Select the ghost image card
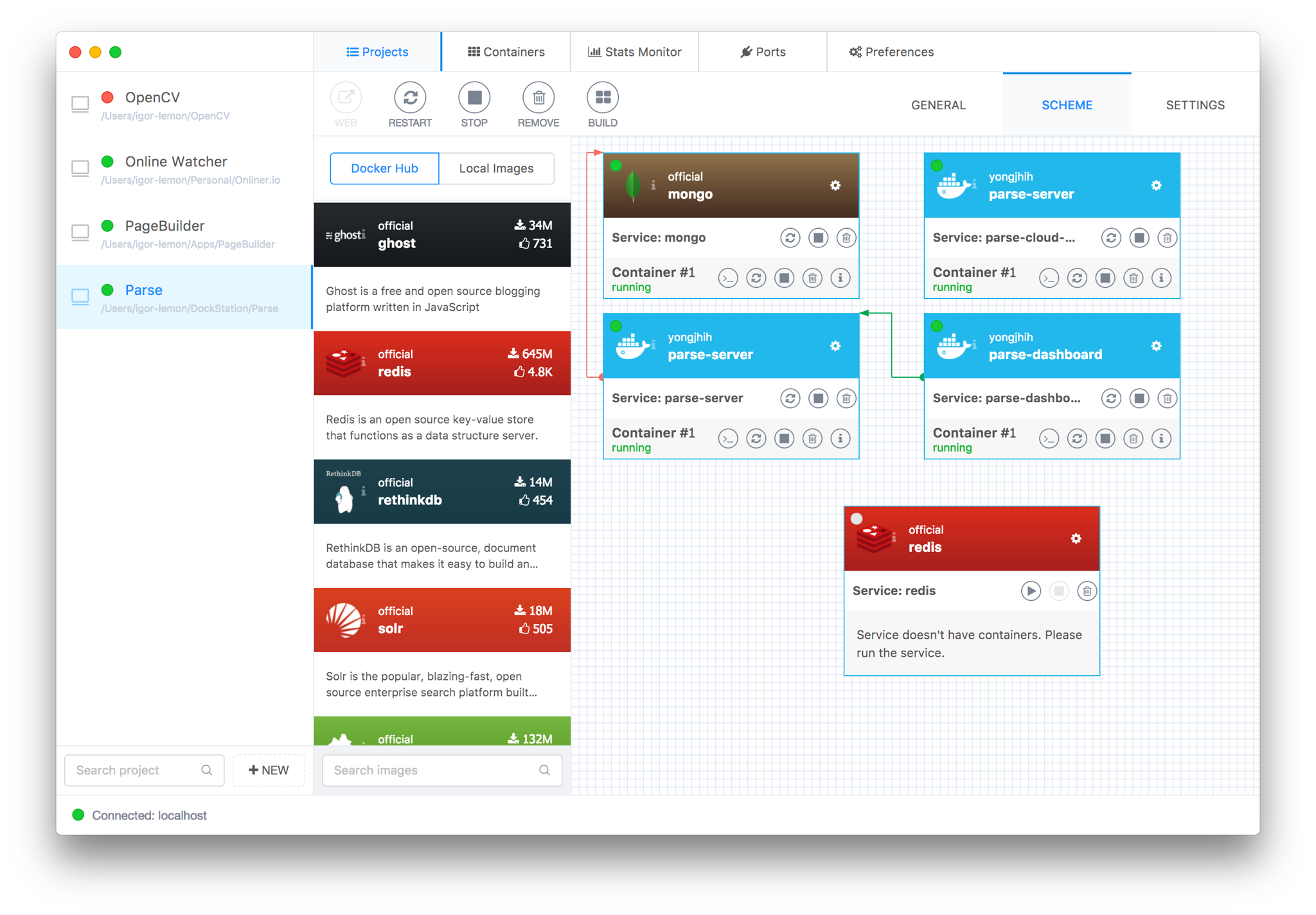The width and height of the screenshot is (1316, 915). coord(442,235)
